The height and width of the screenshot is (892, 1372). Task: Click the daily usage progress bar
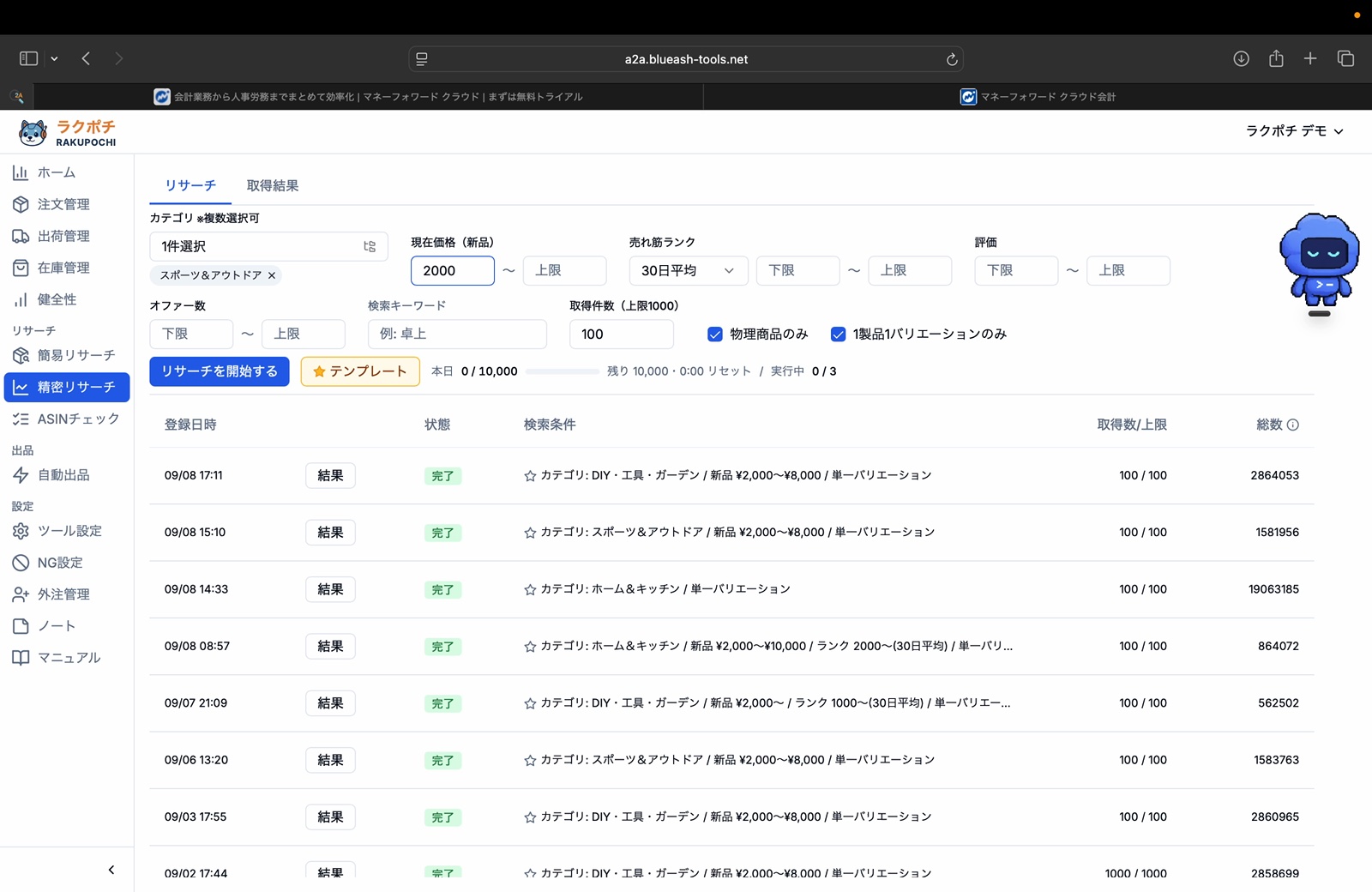point(562,371)
